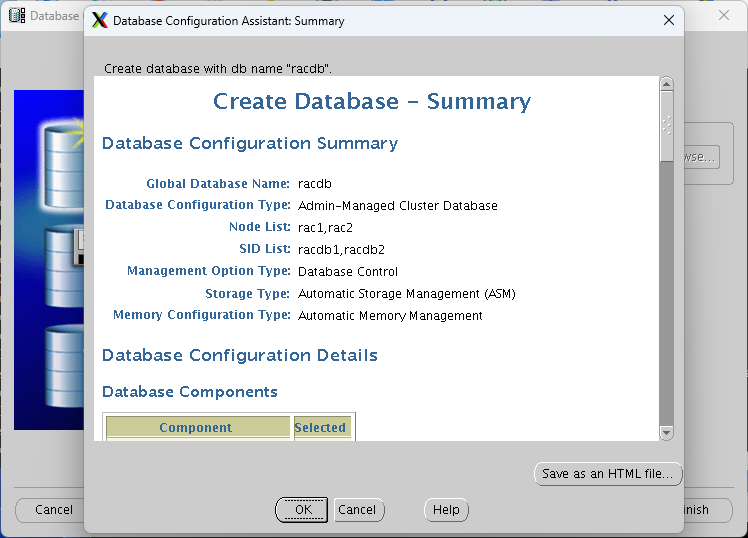Click Cancel in the background wizard window
This screenshot has width=748, height=538.
tap(50, 510)
